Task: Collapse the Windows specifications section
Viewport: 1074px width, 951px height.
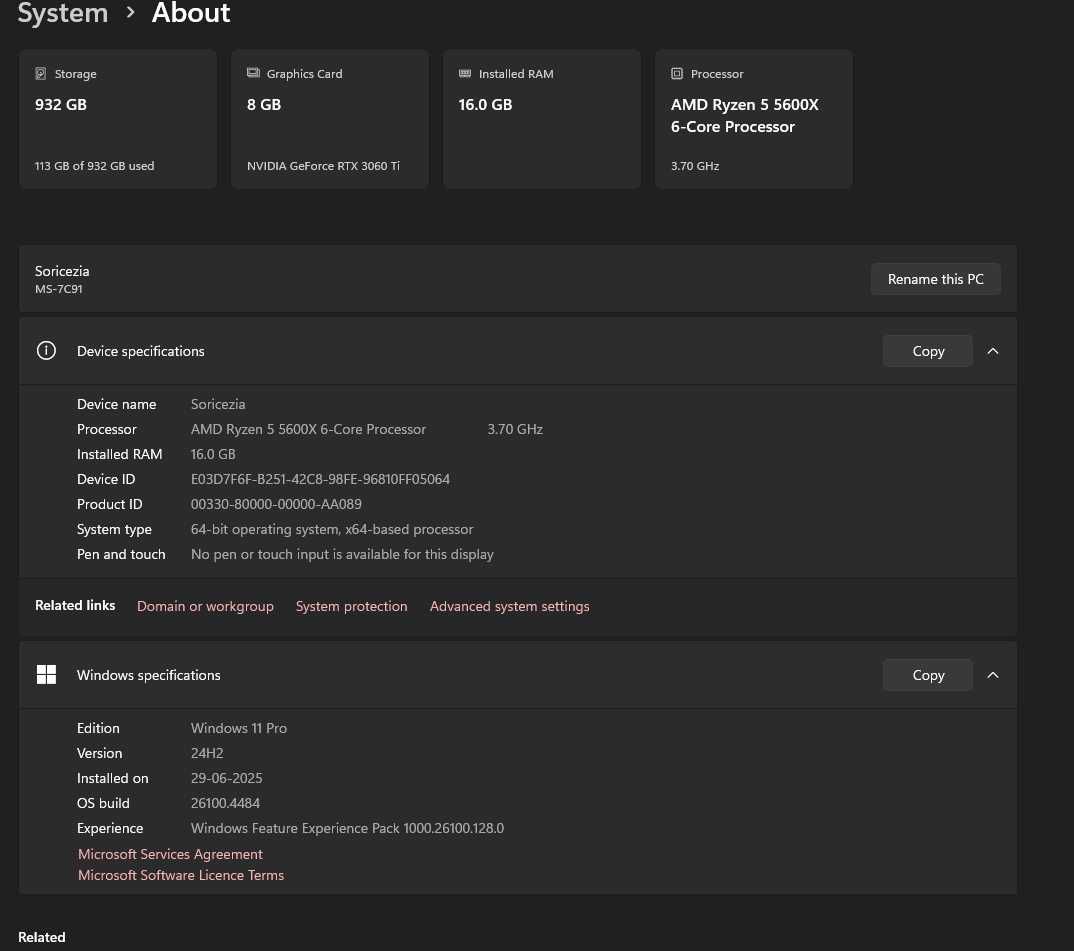Action: 992,675
